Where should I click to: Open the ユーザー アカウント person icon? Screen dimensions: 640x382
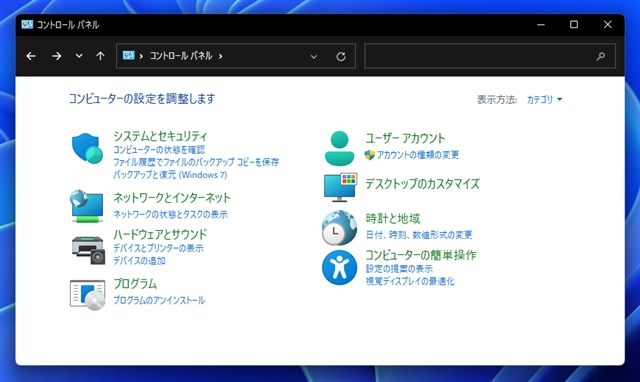pos(339,148)
